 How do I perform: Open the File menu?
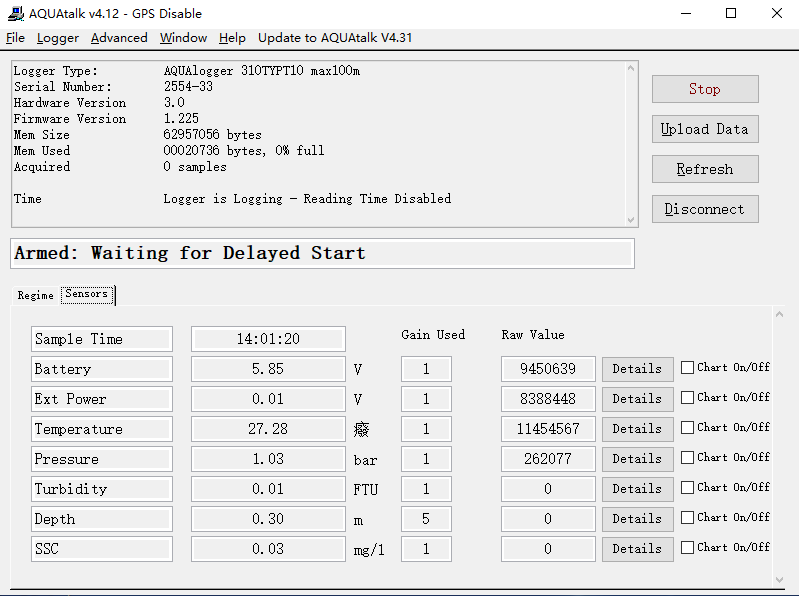point(15,38)
